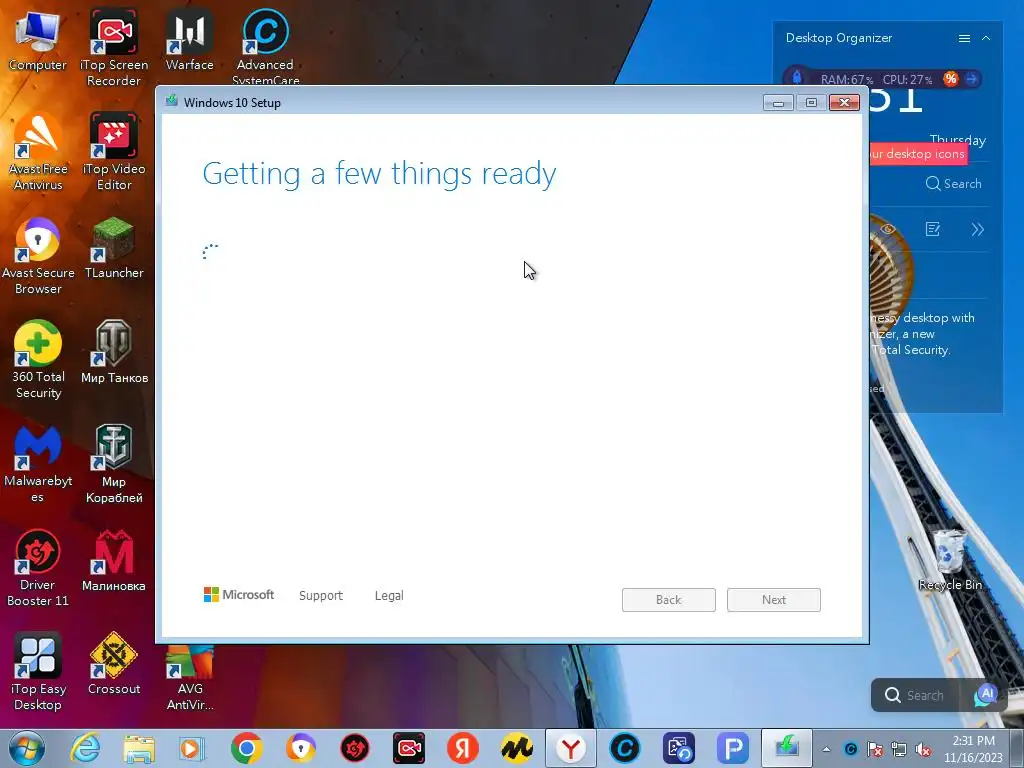
Task: Show hidden system tray icons arrow
Action: point(826,750)
